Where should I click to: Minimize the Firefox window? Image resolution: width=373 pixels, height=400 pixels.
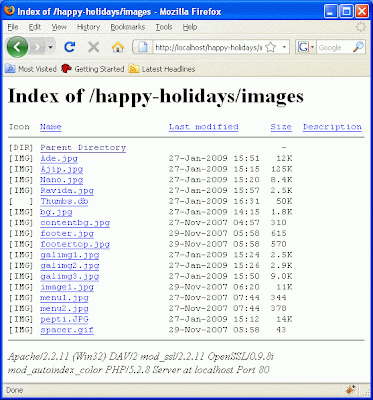[x=330, y=12]
